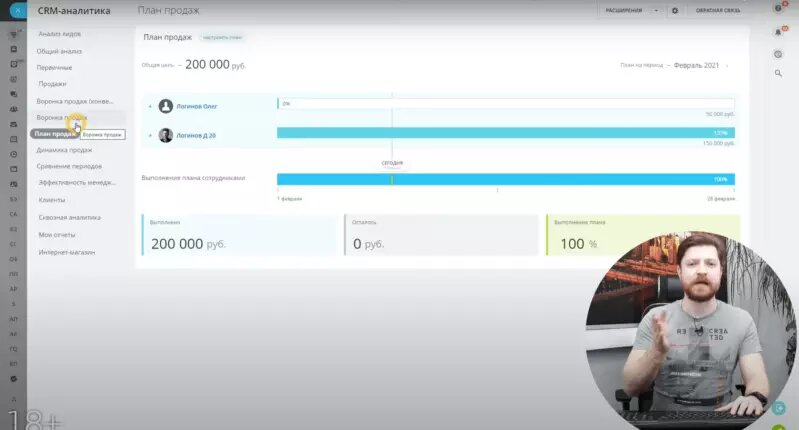Select Первичные menu item
This screenshot has width=799, height=430.
pyautogui.click(x=54, y=67)
